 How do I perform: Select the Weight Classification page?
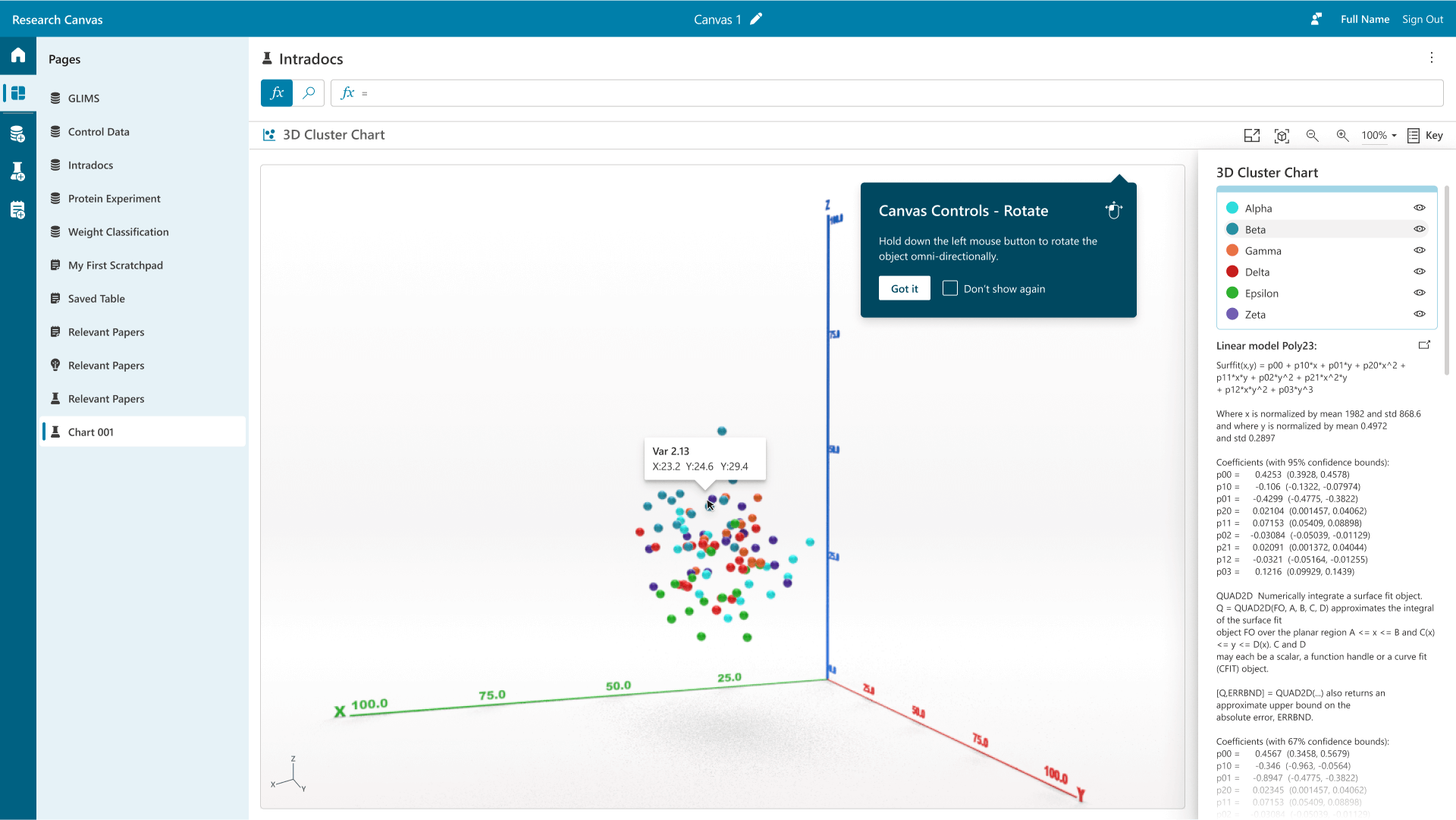(x=118, y=232)
